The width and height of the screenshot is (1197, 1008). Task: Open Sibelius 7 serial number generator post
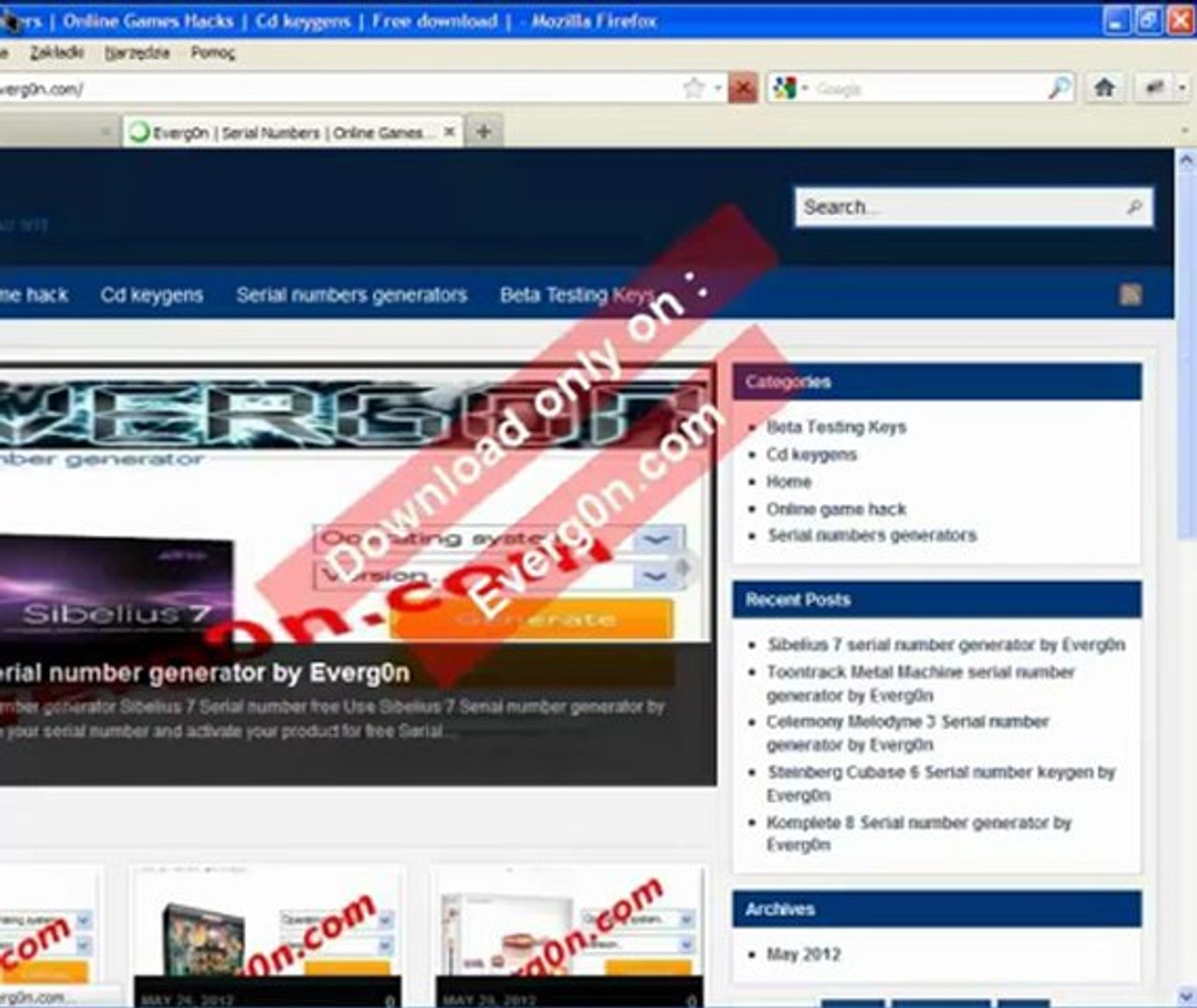coord(946,645)
